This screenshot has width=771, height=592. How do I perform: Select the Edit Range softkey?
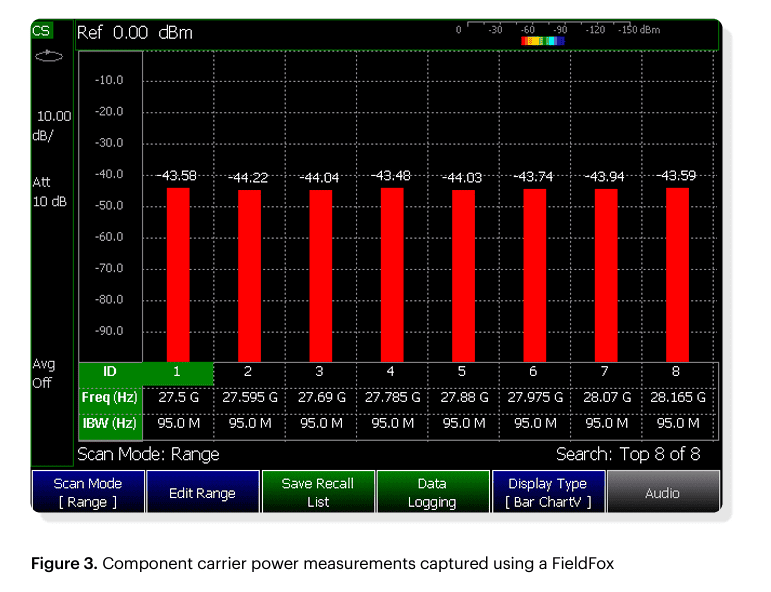(203, 492)
